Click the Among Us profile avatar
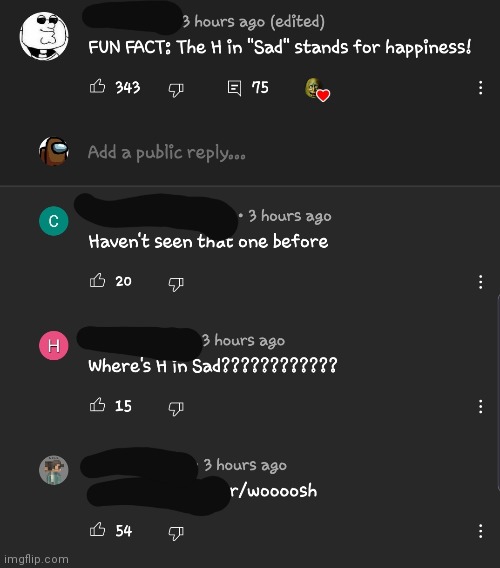Screen dimensions: 500x568 (54, 151)
